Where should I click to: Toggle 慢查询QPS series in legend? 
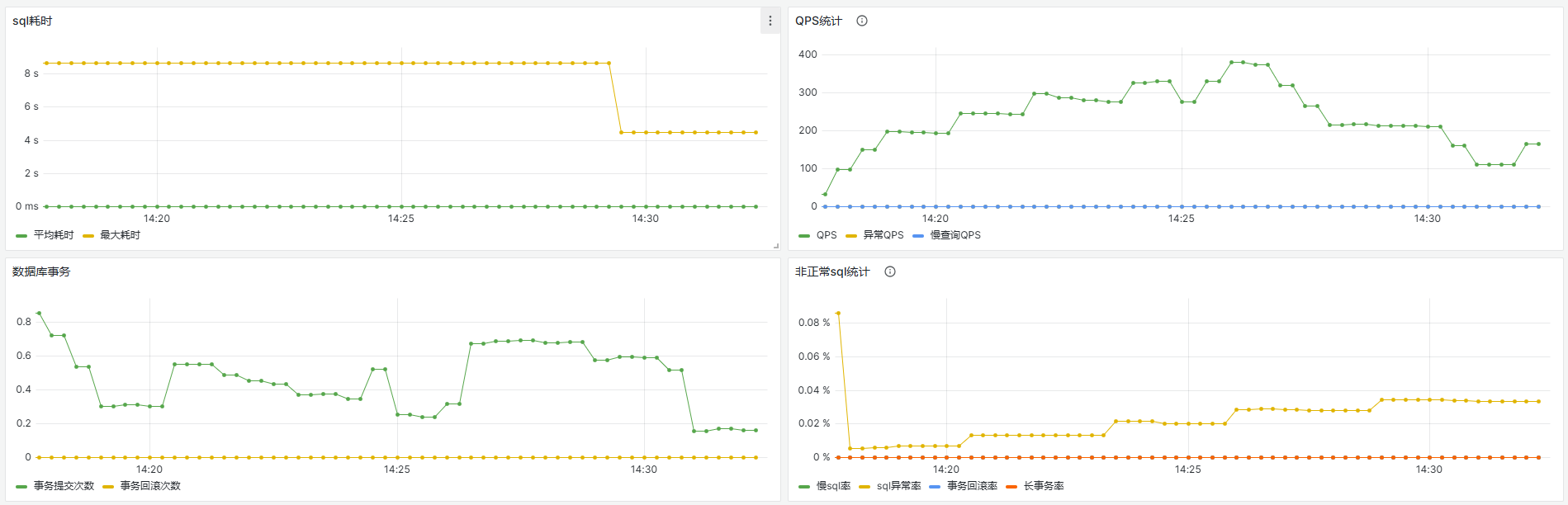[955, 235]
